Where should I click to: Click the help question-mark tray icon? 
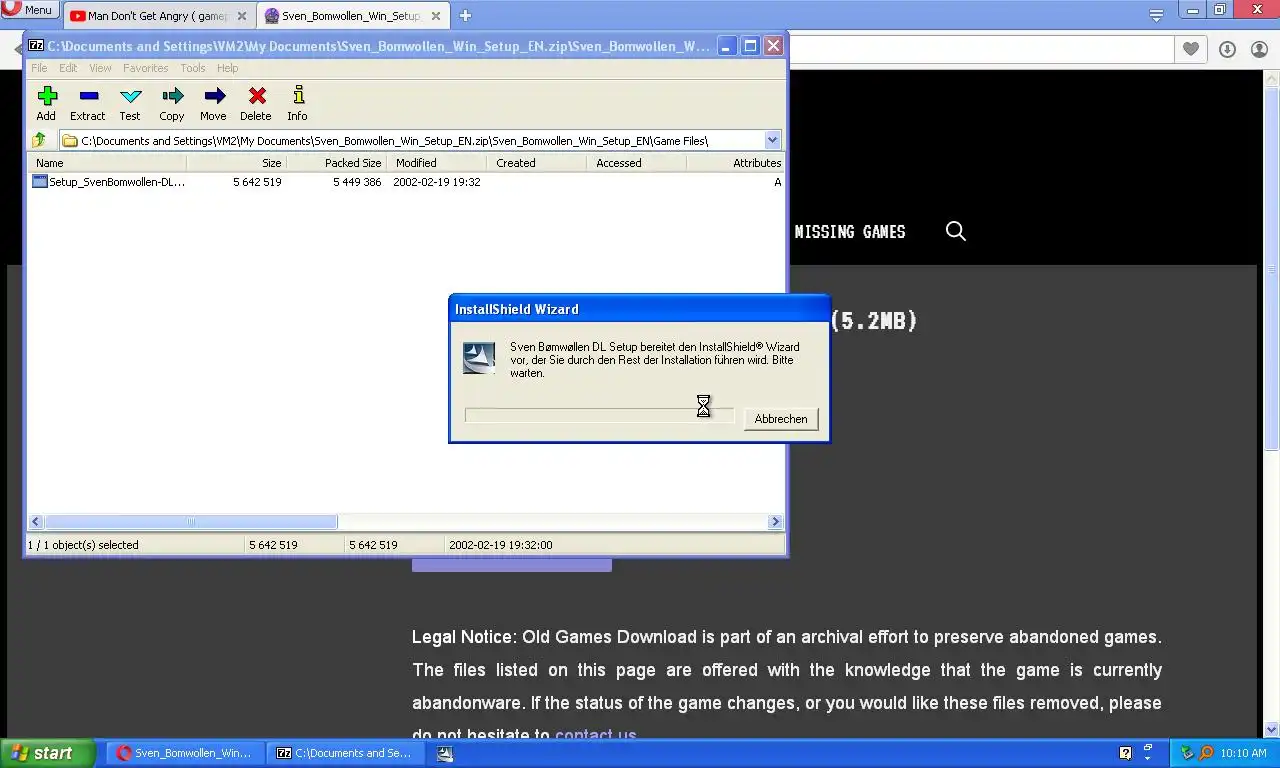tap(1125, 753)
